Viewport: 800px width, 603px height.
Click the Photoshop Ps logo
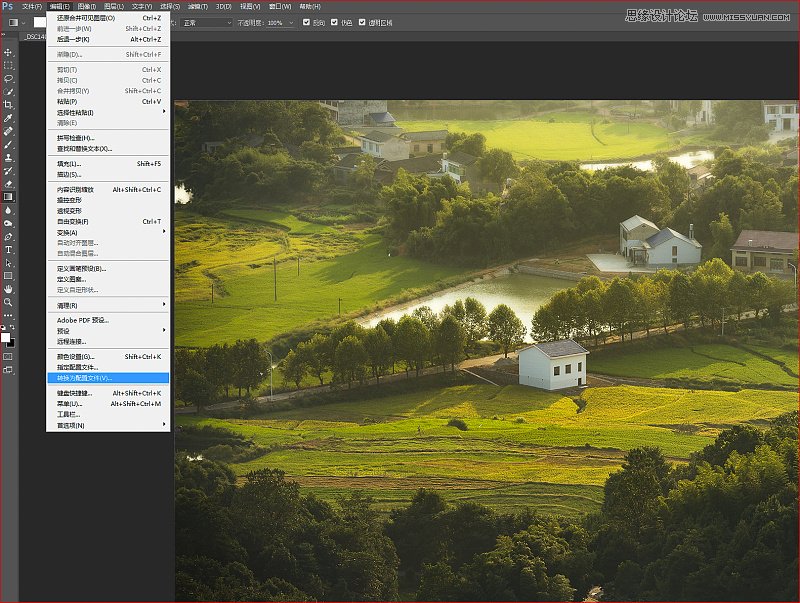(x=7, y=6)
